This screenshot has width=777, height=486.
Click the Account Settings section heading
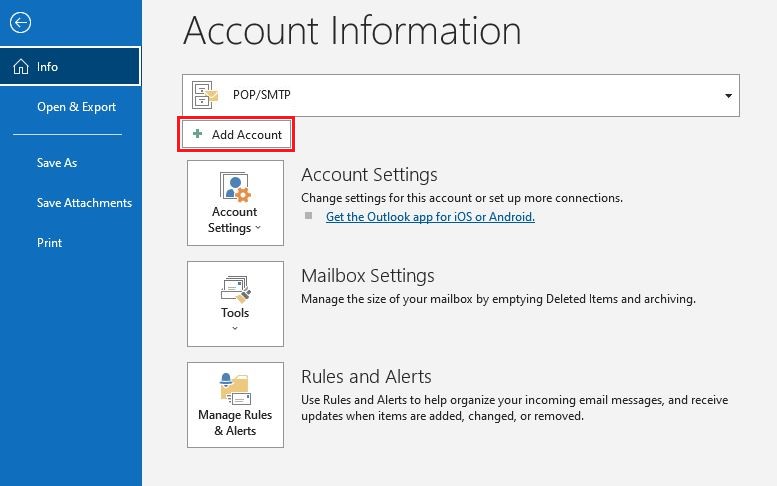pyautogui.click(x=369, y=175)
